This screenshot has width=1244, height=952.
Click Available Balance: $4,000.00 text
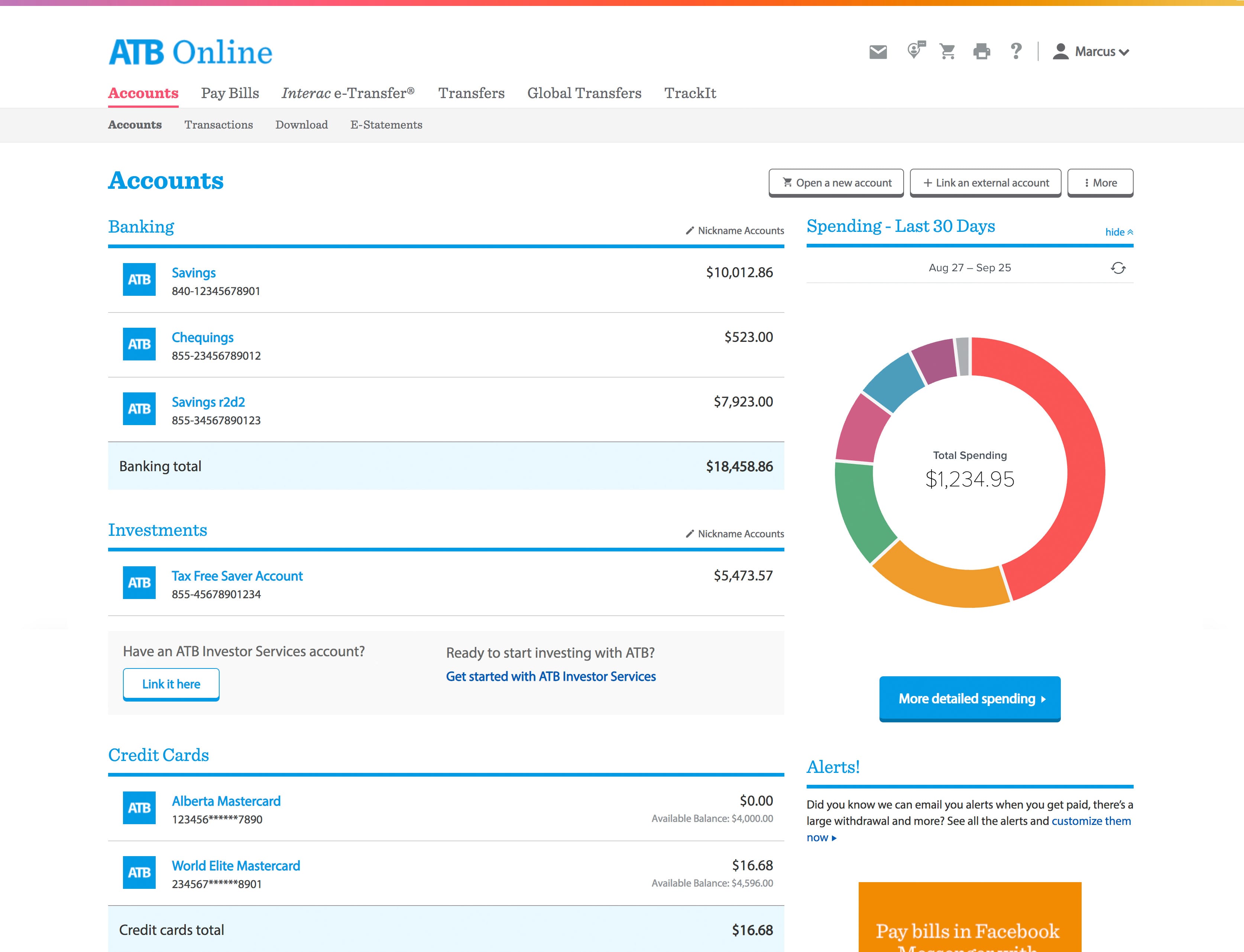pyautogui.click(x=712, y=818)
